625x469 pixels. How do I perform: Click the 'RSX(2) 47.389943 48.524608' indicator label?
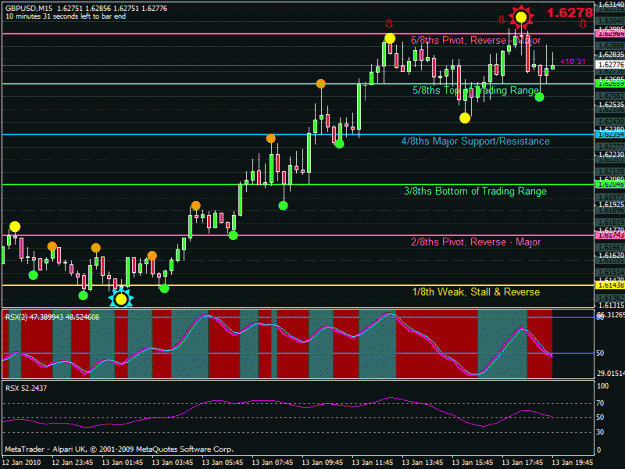[52, 317]
